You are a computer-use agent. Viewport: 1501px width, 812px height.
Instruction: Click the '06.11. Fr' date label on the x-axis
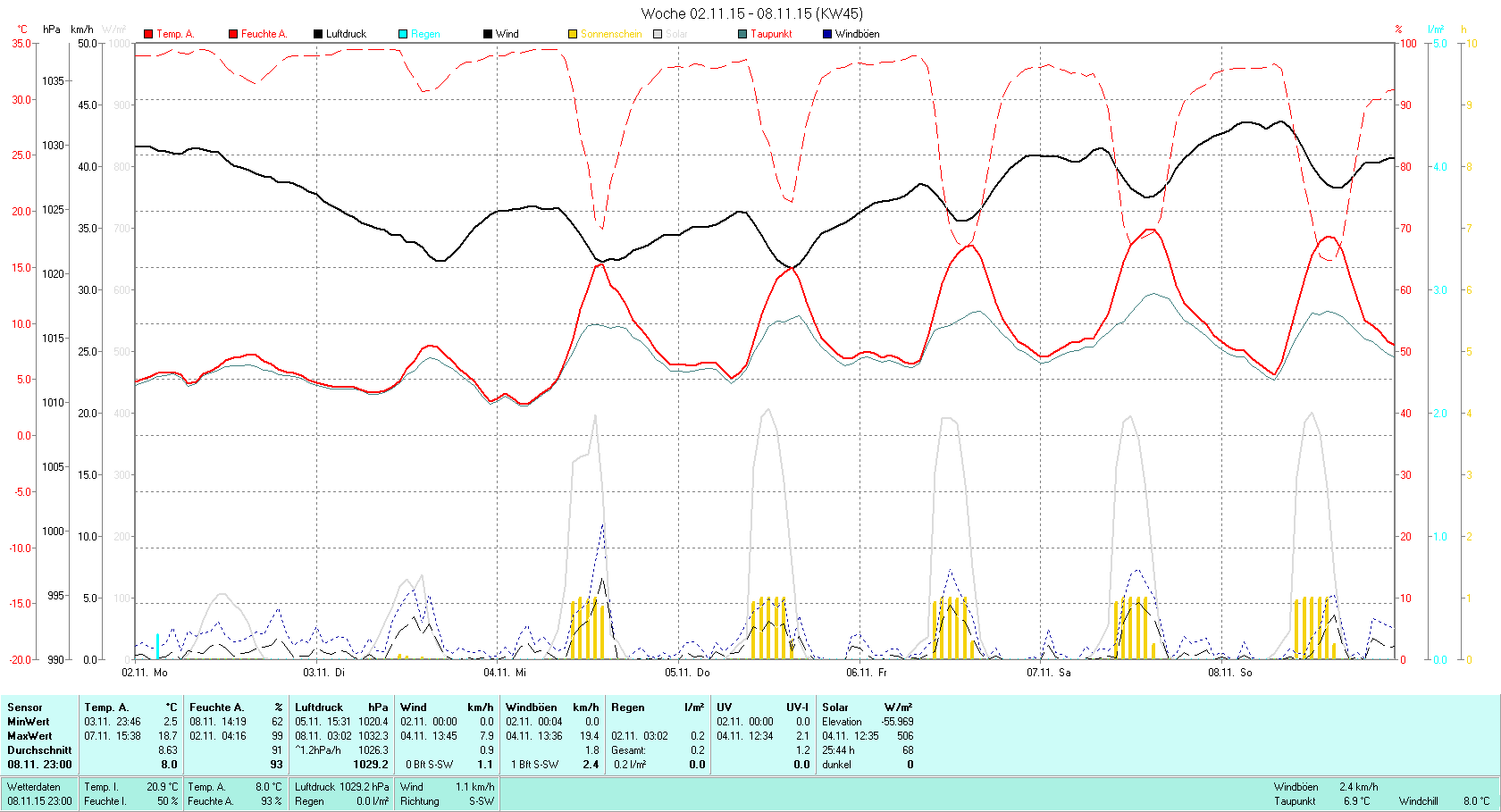pos(867,673)
